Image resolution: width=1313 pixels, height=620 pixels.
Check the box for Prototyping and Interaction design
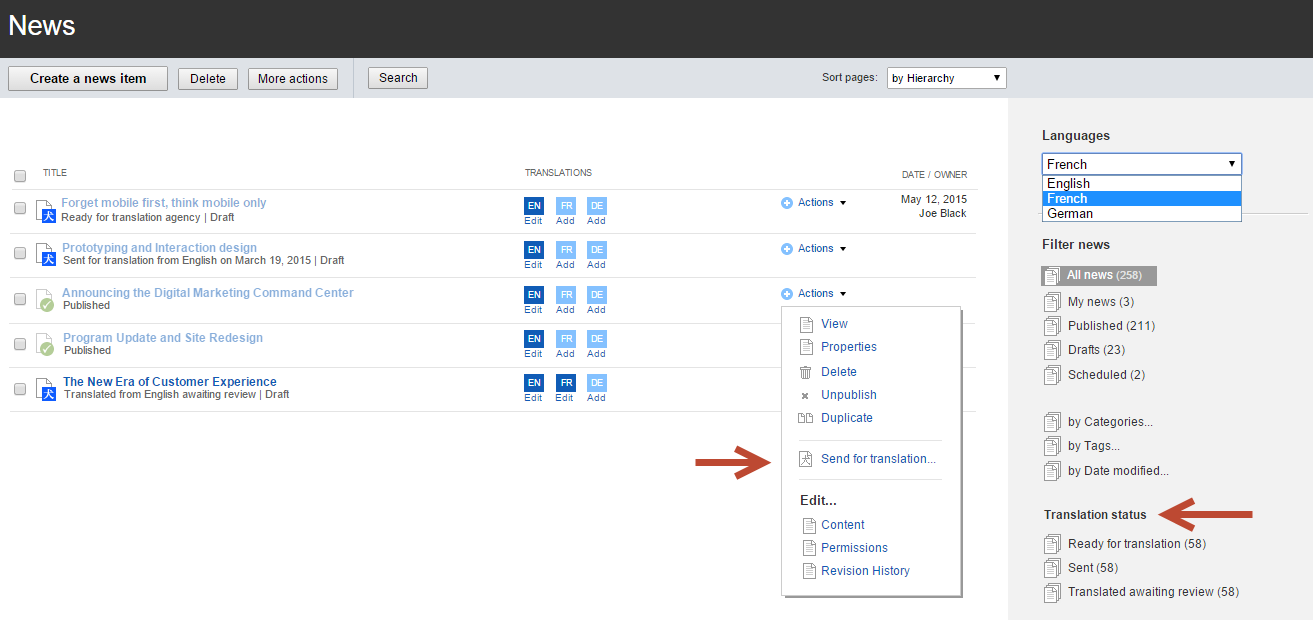click(x=20, y=253)
